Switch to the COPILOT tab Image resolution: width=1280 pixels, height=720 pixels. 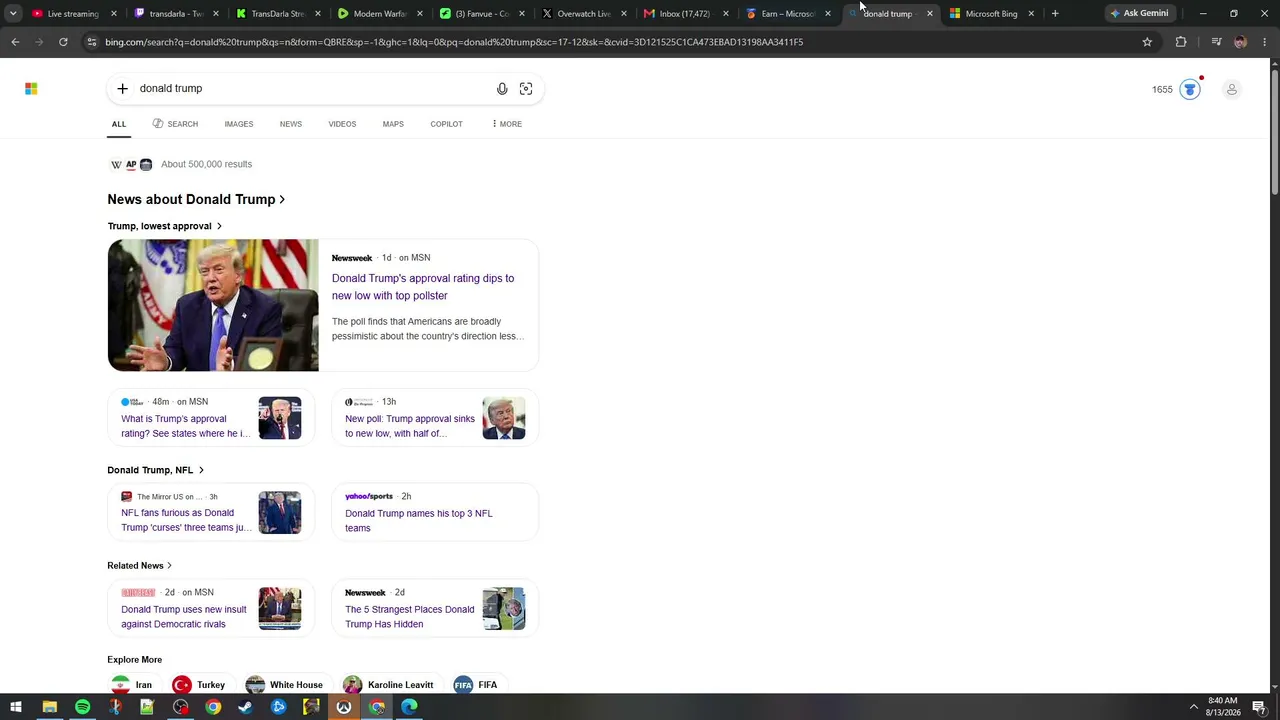[446, 124]
